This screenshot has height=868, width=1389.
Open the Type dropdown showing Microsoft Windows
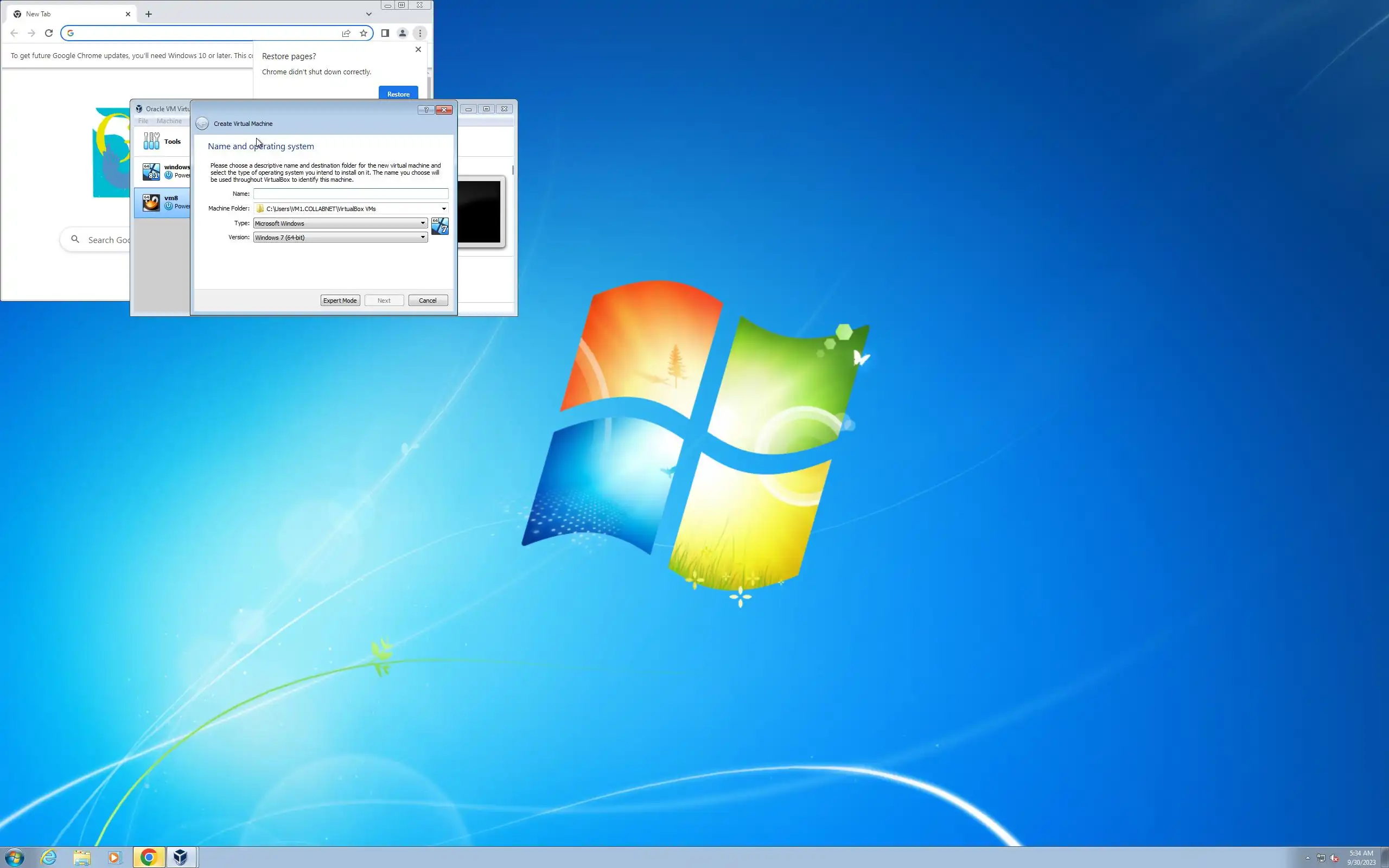[340, 224]
